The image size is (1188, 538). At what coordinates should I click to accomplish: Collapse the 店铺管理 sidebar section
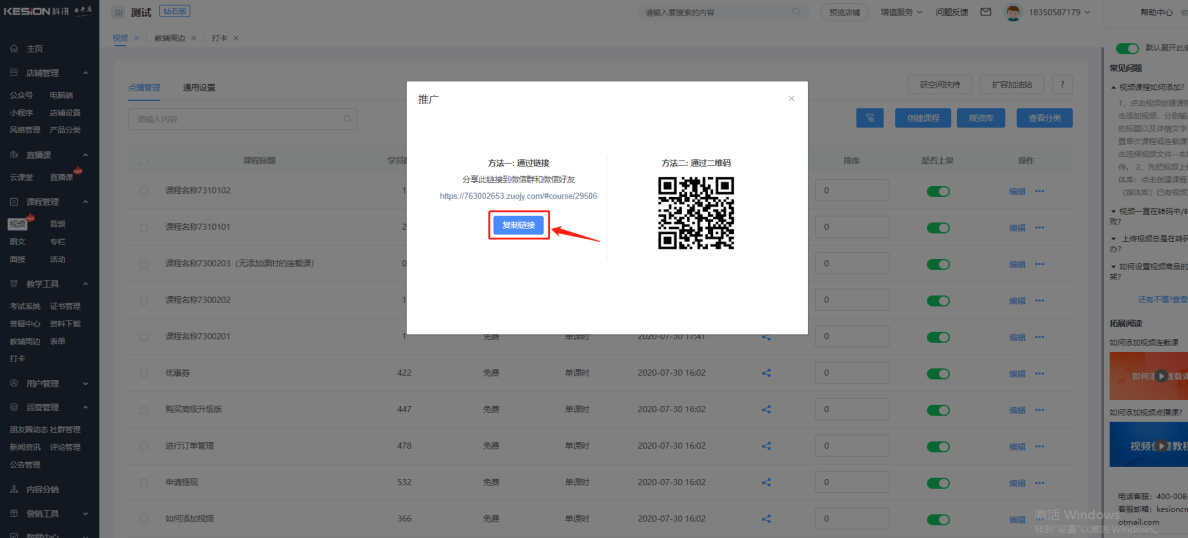click(x=86, y=73)
